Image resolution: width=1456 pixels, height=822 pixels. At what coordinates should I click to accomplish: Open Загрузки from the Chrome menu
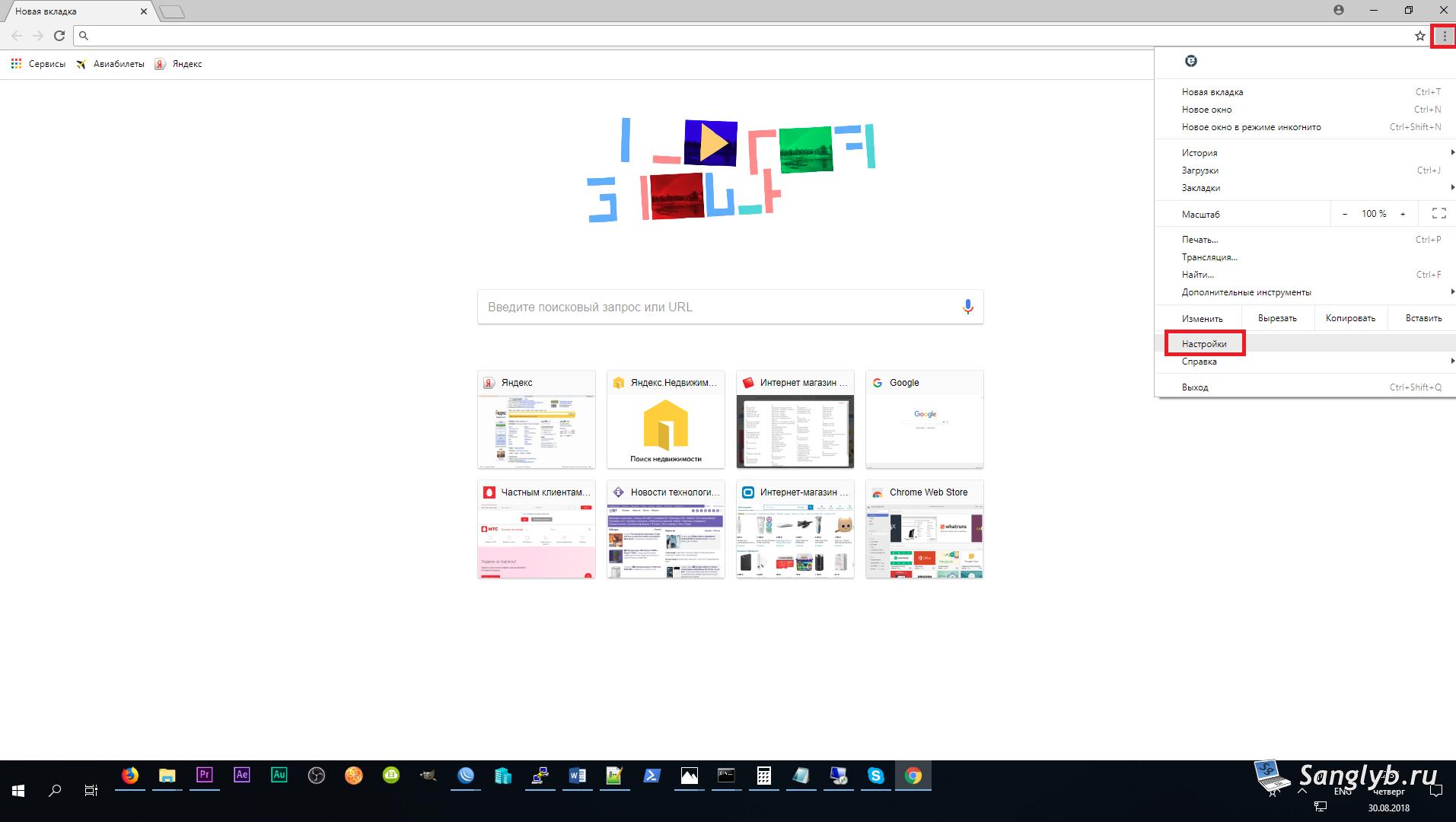pyautogui.click(x=1305, y=170)
